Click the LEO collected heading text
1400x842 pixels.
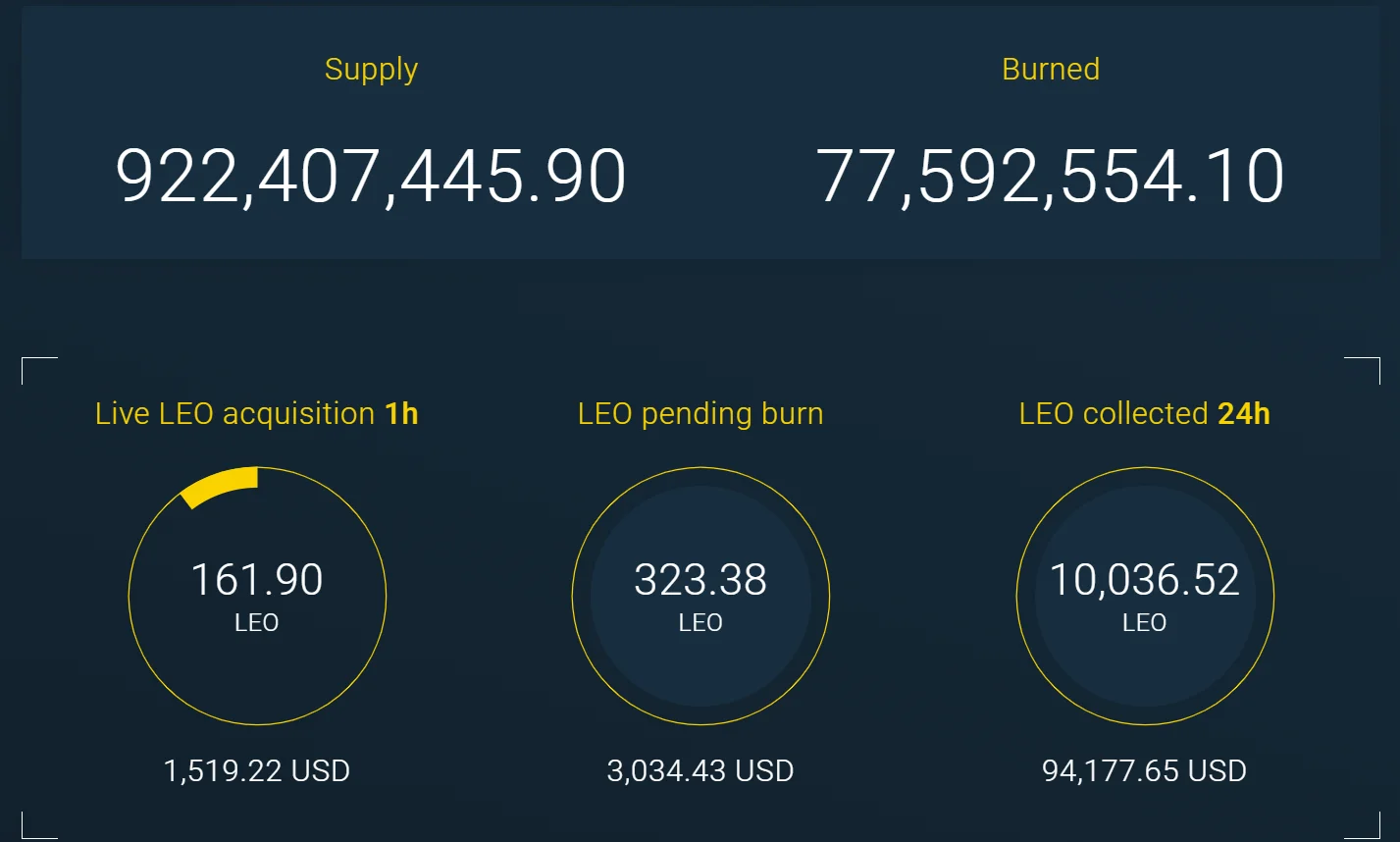[1114, 414]
